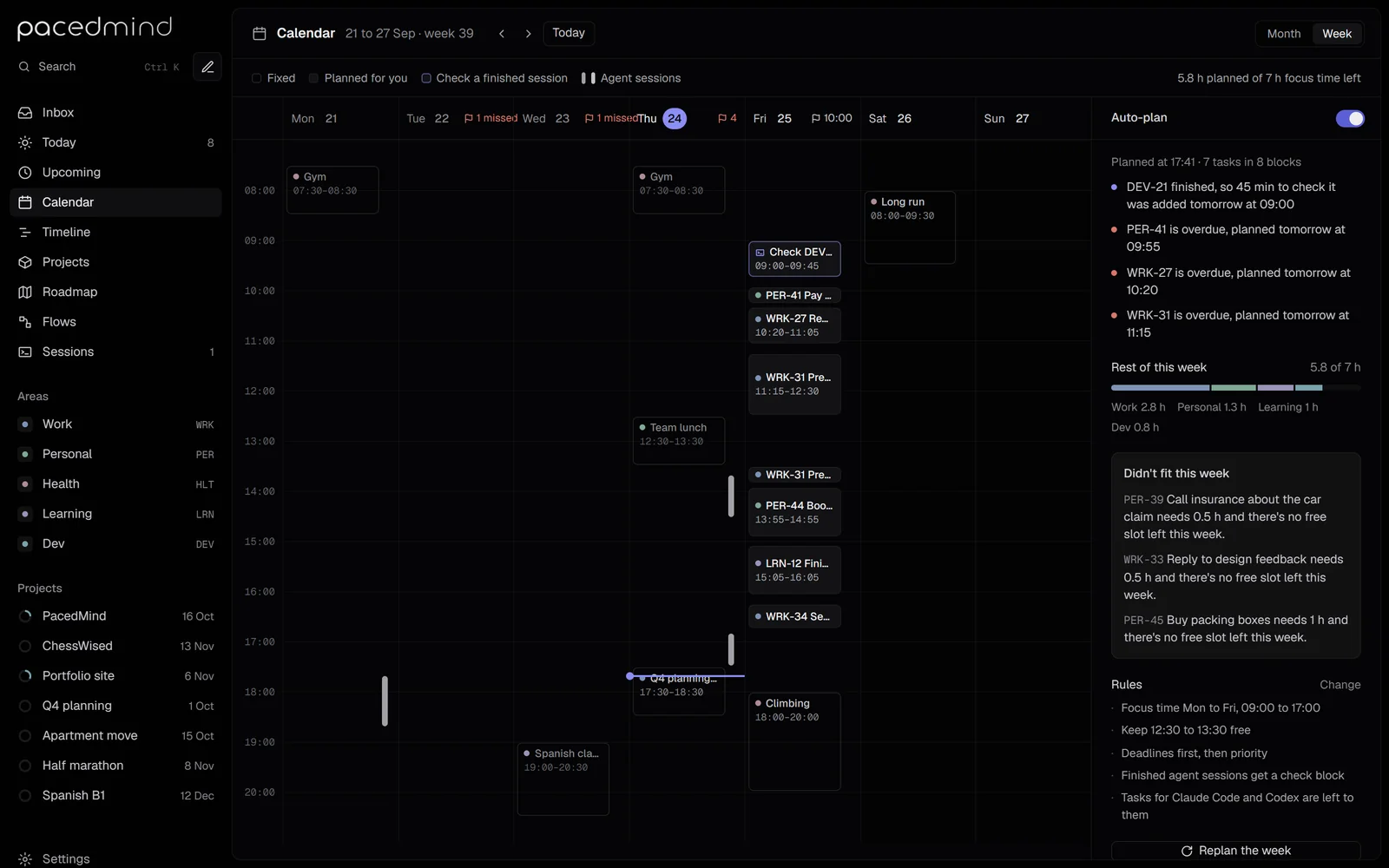
Task: Click the calendar icon beside Calendar title
Action: coord(259,33)
